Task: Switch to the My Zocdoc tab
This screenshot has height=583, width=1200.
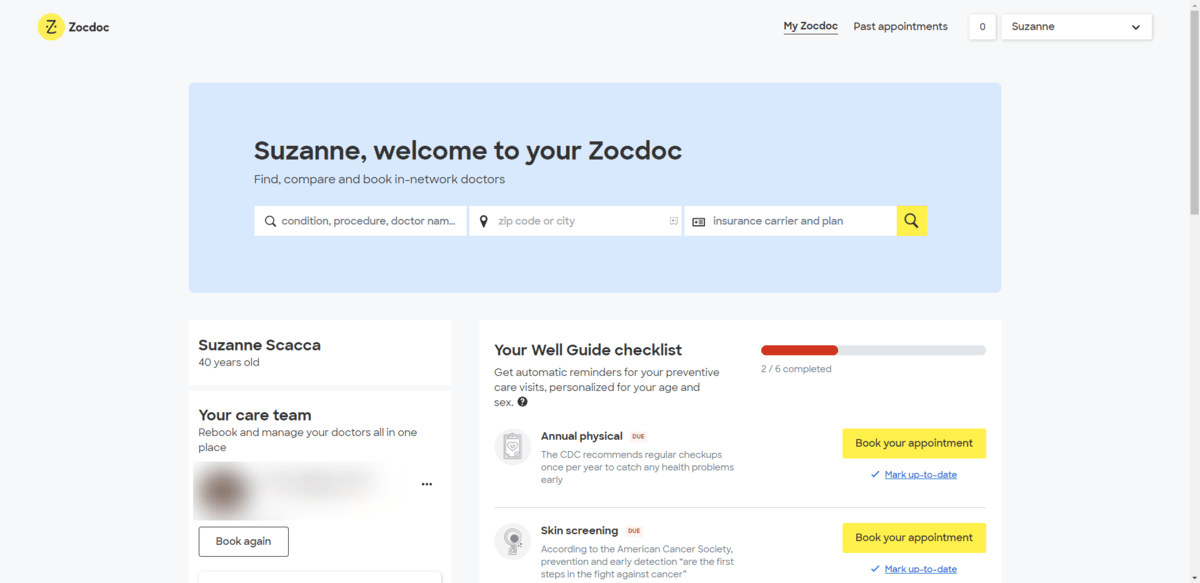Action: coord(810,27)
